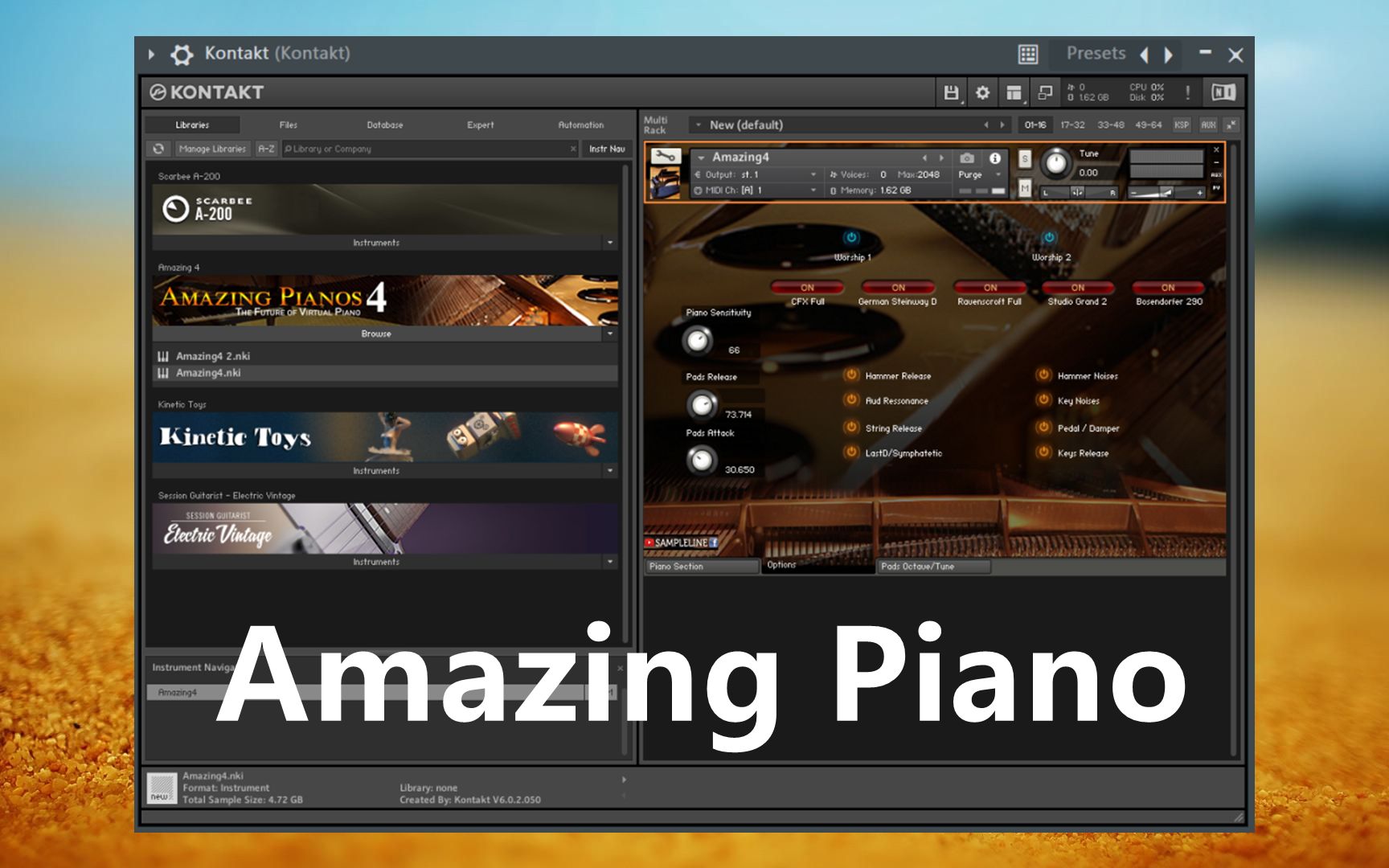Viewport: 1389px width, 868px height.
Task: Click the KSP button in Multi Rack
Action: 1182,125
